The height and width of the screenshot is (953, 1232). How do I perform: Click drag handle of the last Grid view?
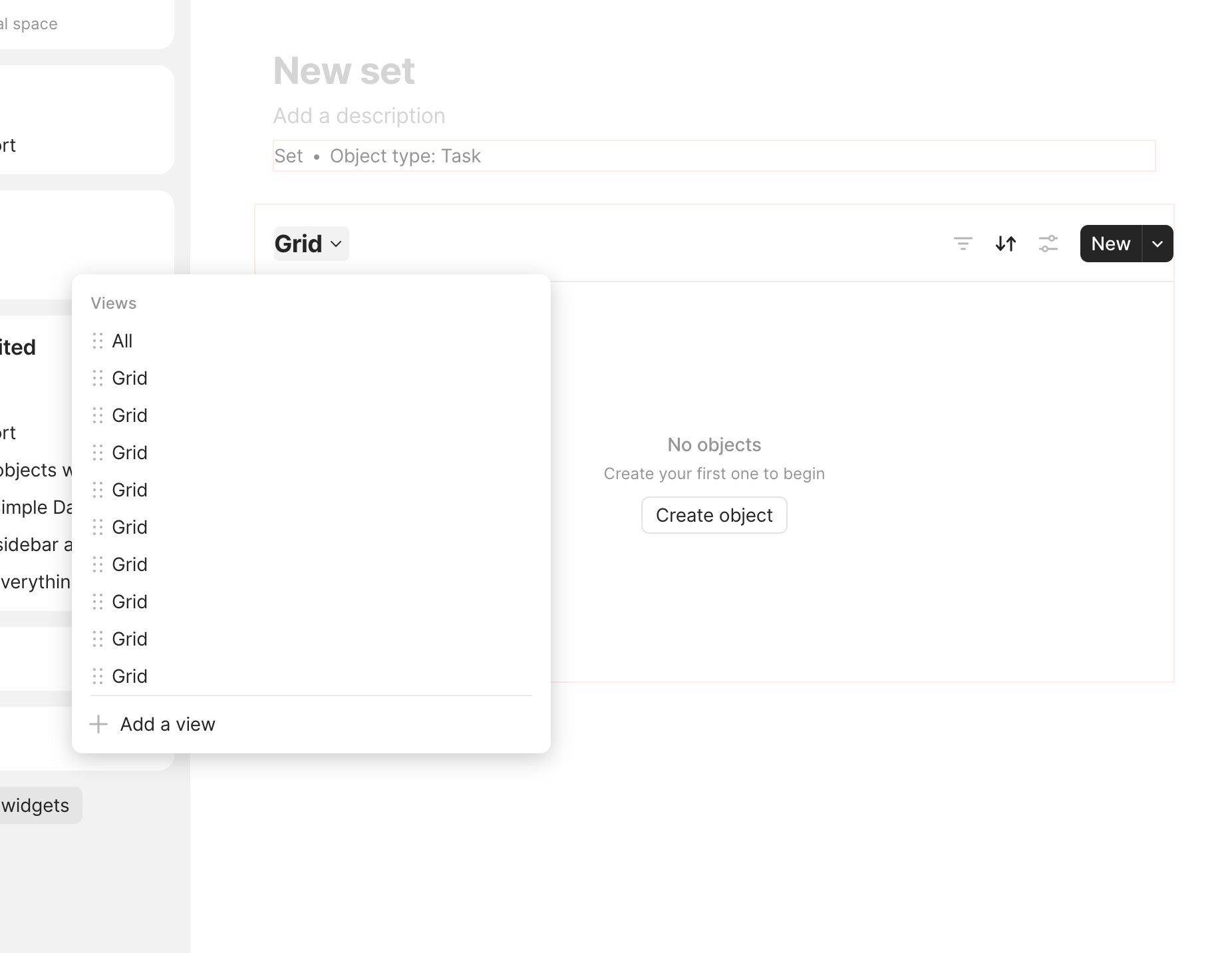pos(98,676)
